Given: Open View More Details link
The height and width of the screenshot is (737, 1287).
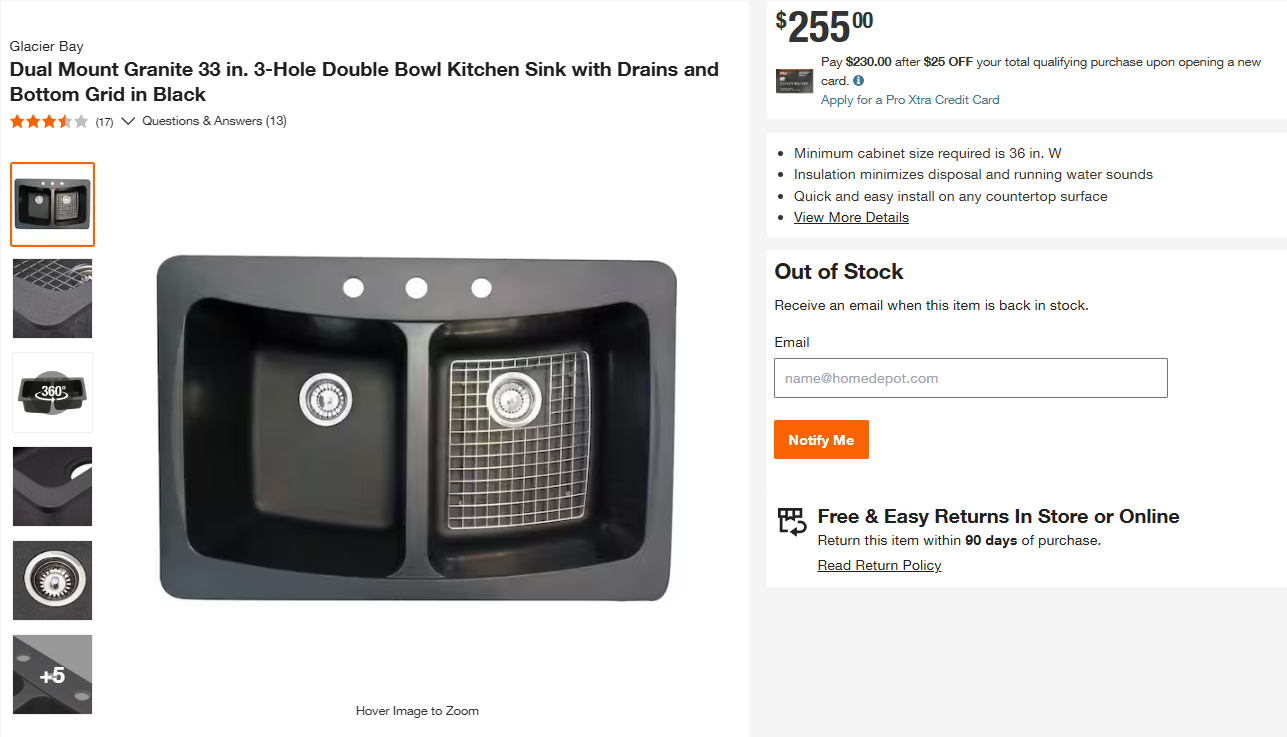Looking at the screenshot, I should 851,217.
